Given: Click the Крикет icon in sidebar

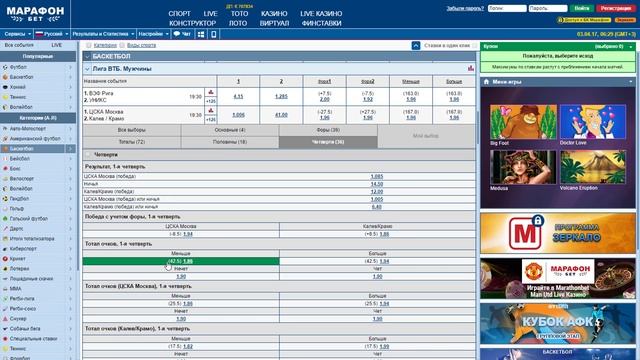Looking at the screenshot, I should 5,259.
